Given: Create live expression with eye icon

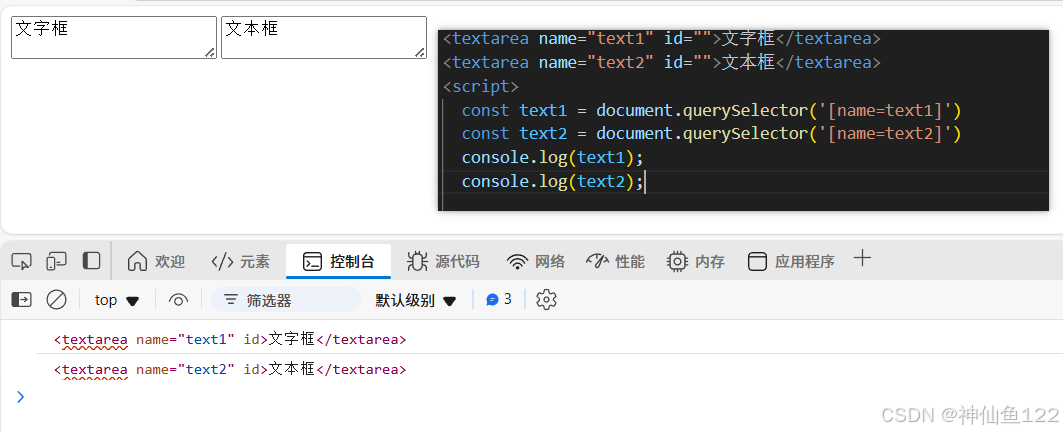Looking at the screenshot, I should tap(178, 300).
